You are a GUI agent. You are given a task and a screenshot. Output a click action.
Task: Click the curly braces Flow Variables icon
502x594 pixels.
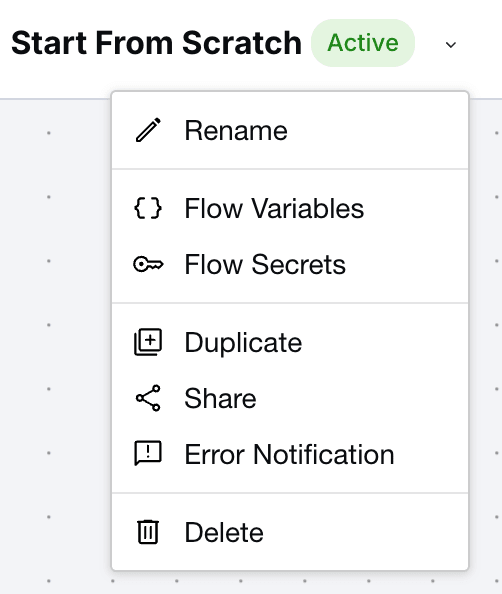coord(148,208)
